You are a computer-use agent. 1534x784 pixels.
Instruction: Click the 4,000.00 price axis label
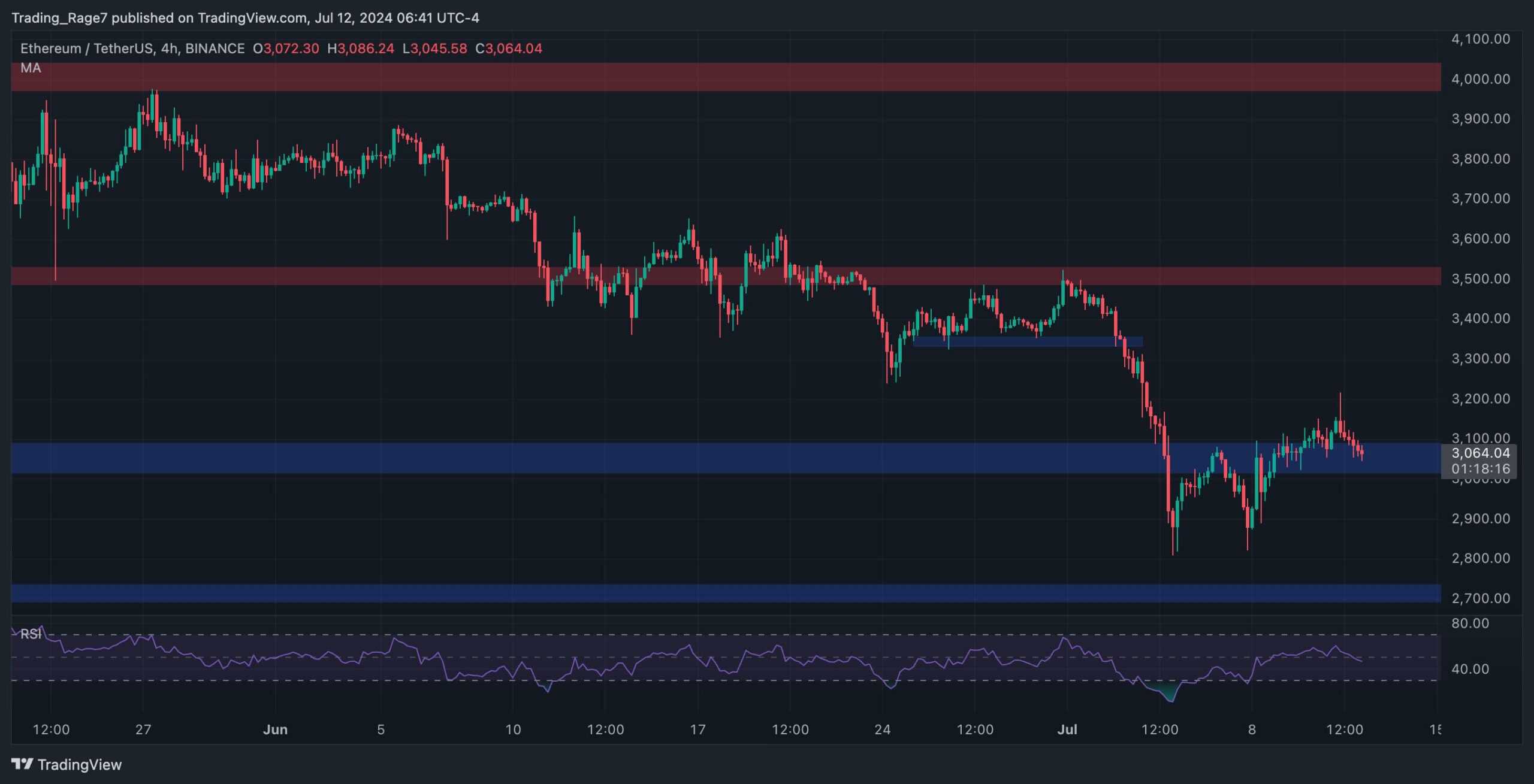[x=1480, y=79]
